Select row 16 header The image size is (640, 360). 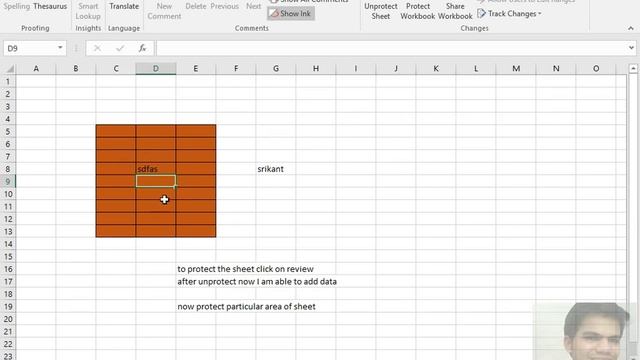click(8, 269)
